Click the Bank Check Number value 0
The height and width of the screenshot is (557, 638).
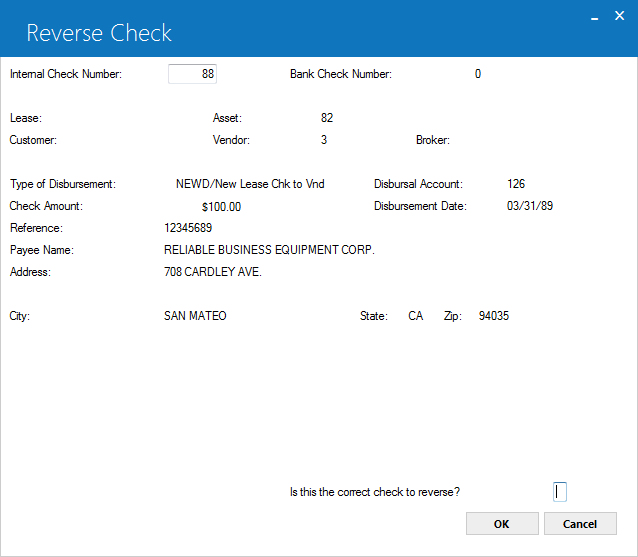(478, 74)
